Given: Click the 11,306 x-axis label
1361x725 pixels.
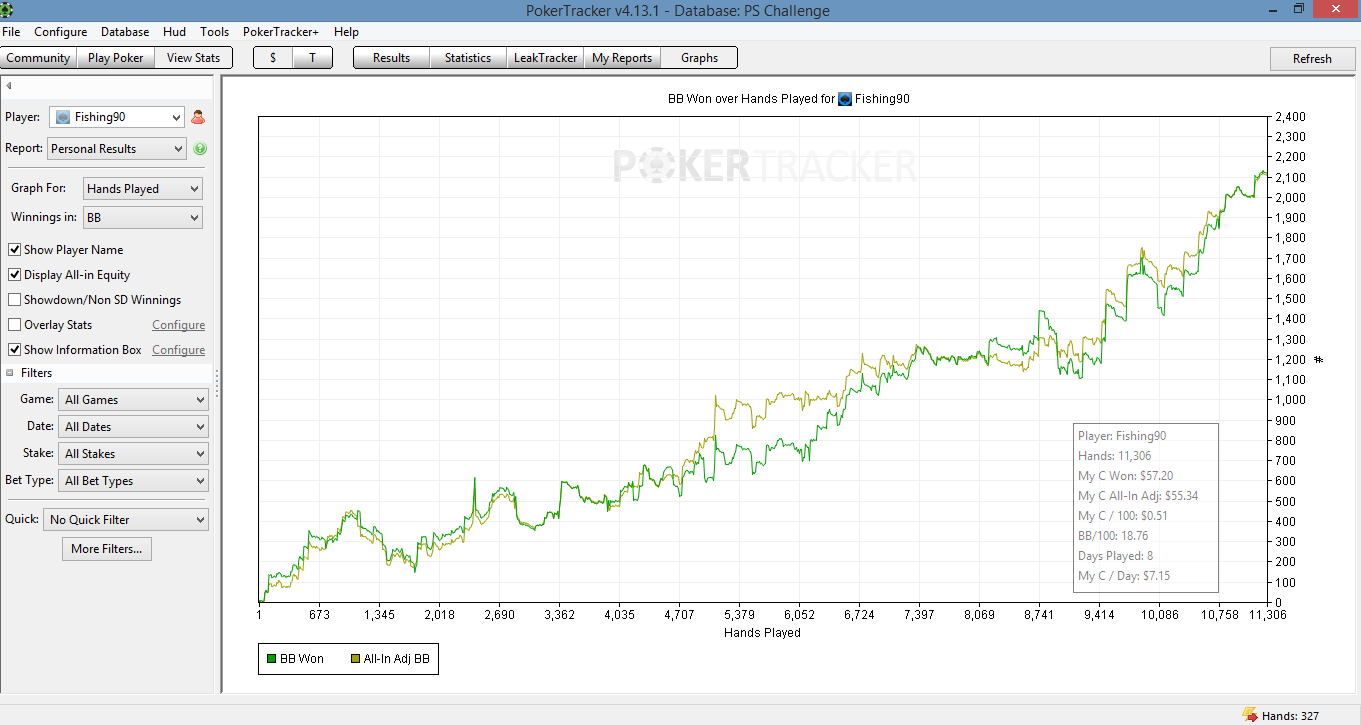Looking at the screenshot, I should pos(1268,615).
